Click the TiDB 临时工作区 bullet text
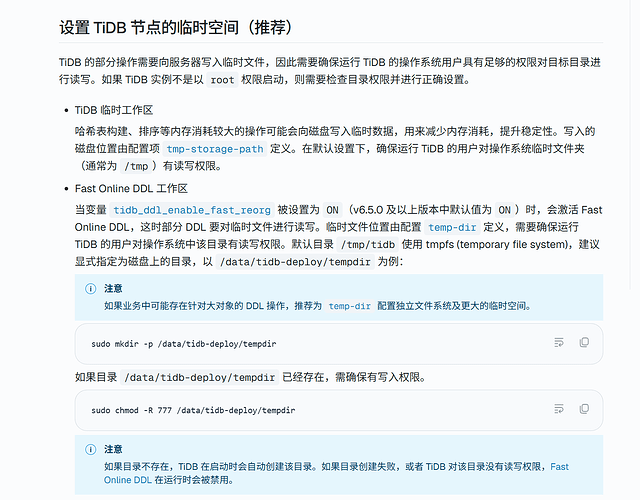Viewport: 640px width, 500px height. tap(114, 110)
